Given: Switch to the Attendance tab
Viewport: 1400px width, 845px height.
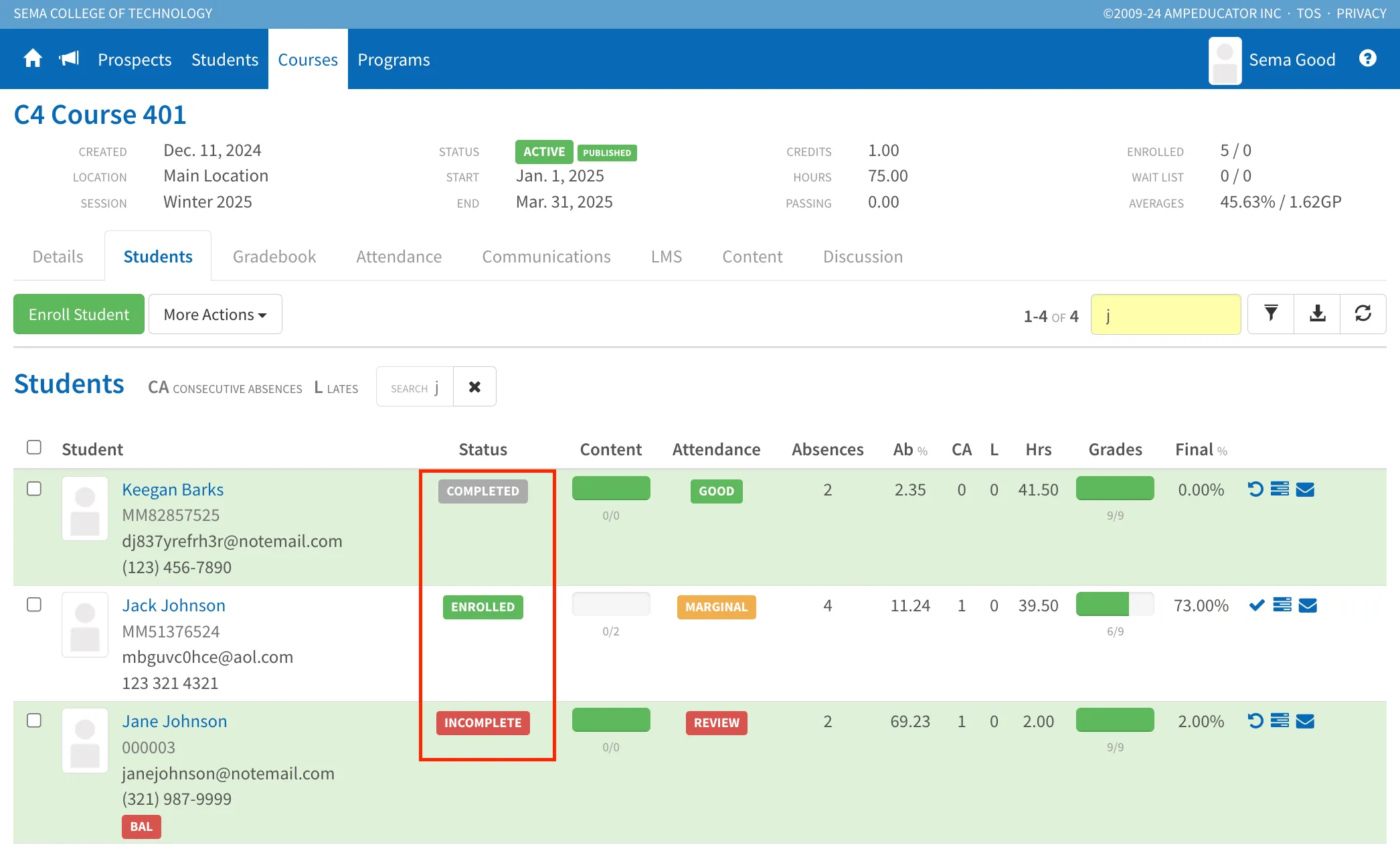Looking at the screenshot, I should pyautogui.click(x=399, y=256).
